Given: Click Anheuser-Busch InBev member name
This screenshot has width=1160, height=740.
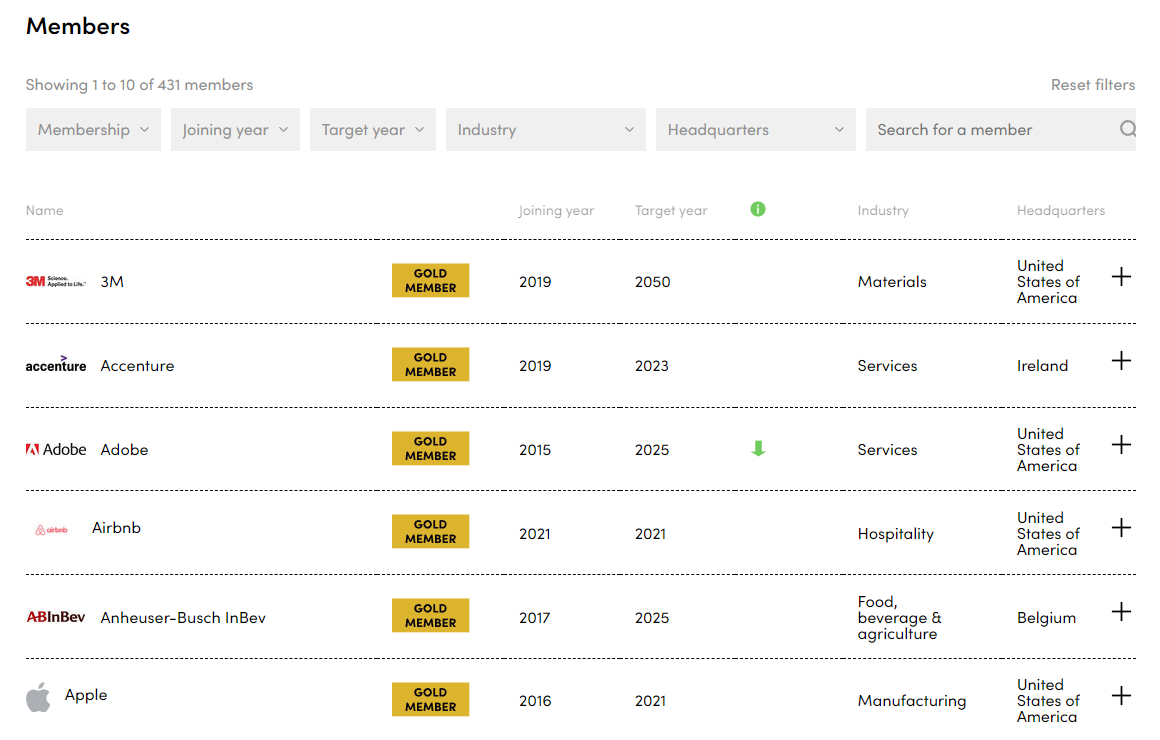Looking at the screenshot, I should click(x=183, y=617).
